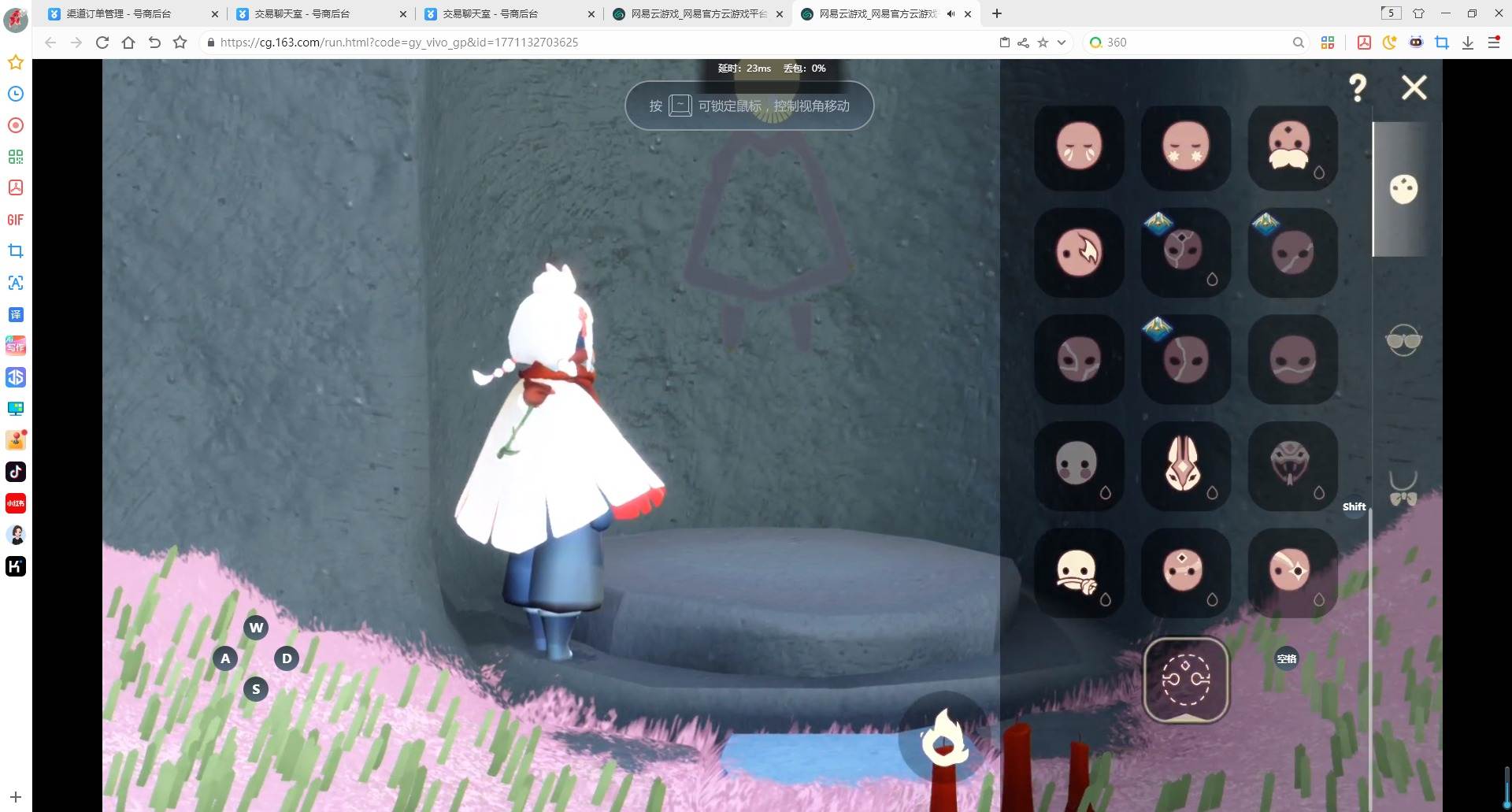The height and width of the screenshot is (812, 1512).
Task: Select the closed-eyes star-cheeks mask
Action: 1186,147
